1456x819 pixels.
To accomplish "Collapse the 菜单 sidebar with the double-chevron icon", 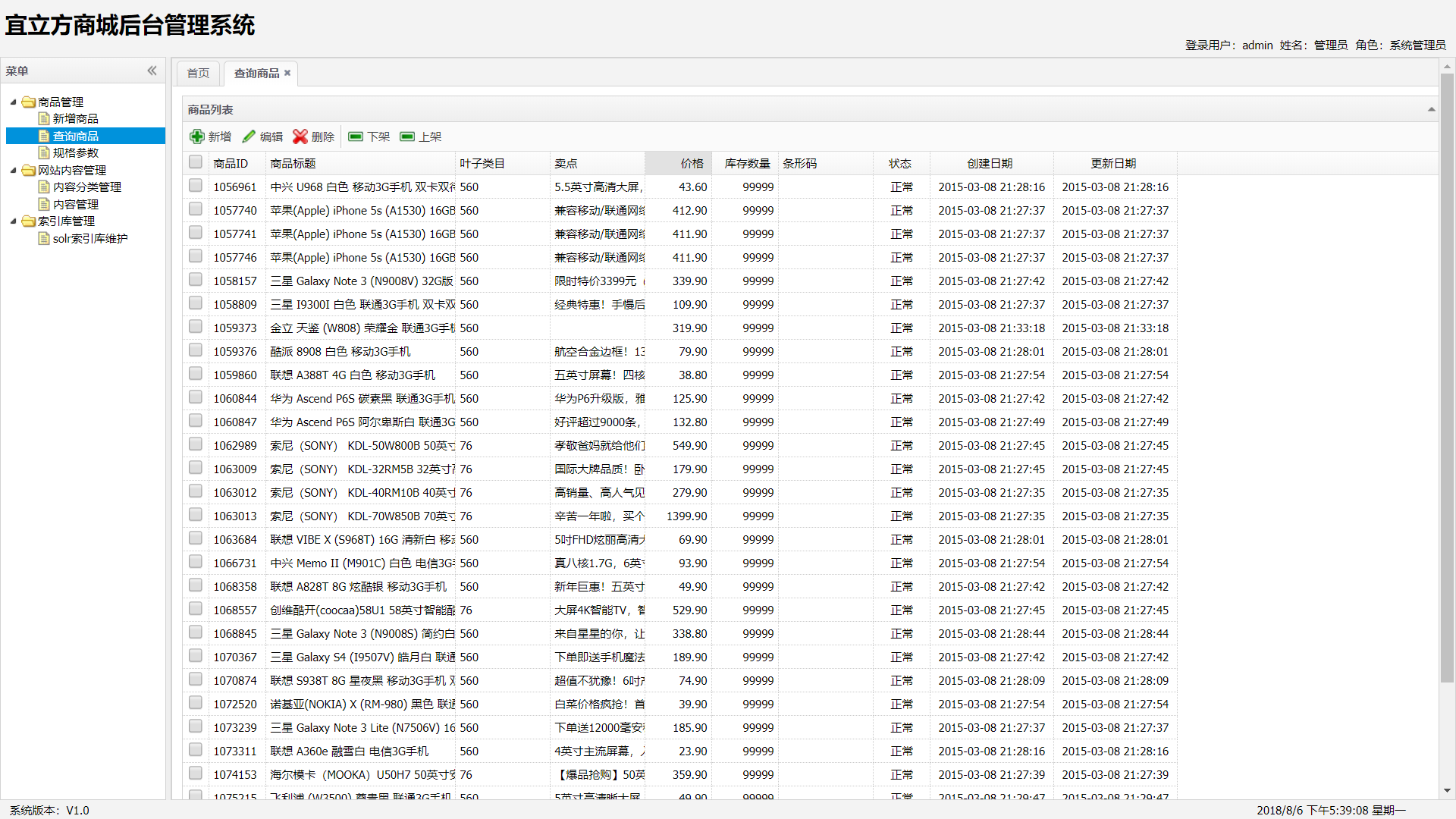I will point(152,71).
